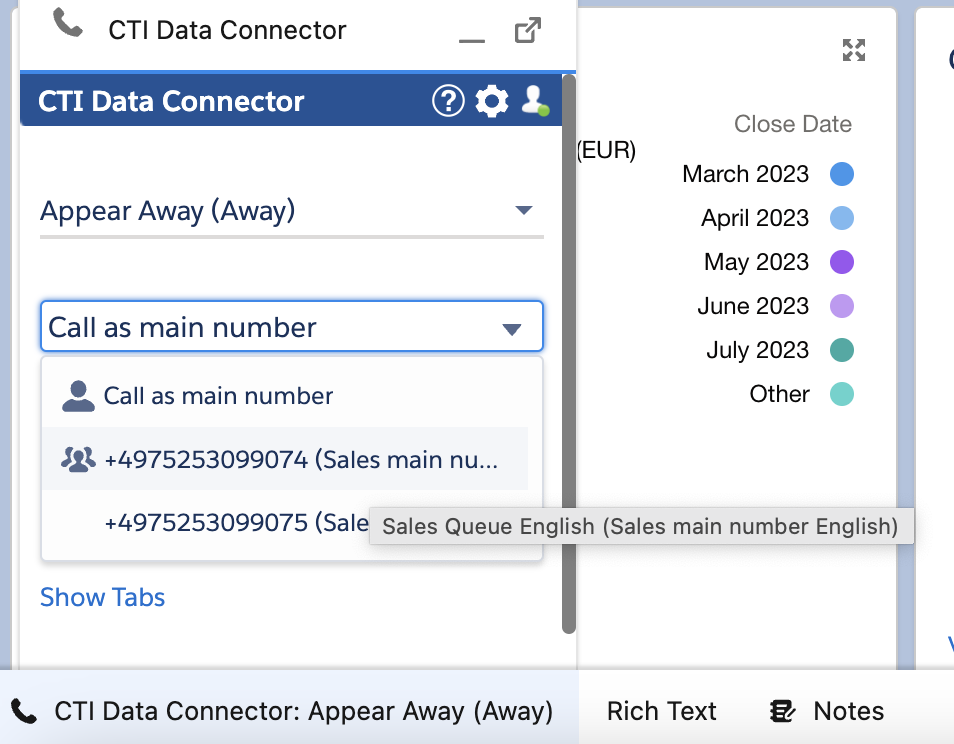The height and width of the screenshot is (744, 954).
Task: Click the Notes utility icon
Action: (782, 711)
